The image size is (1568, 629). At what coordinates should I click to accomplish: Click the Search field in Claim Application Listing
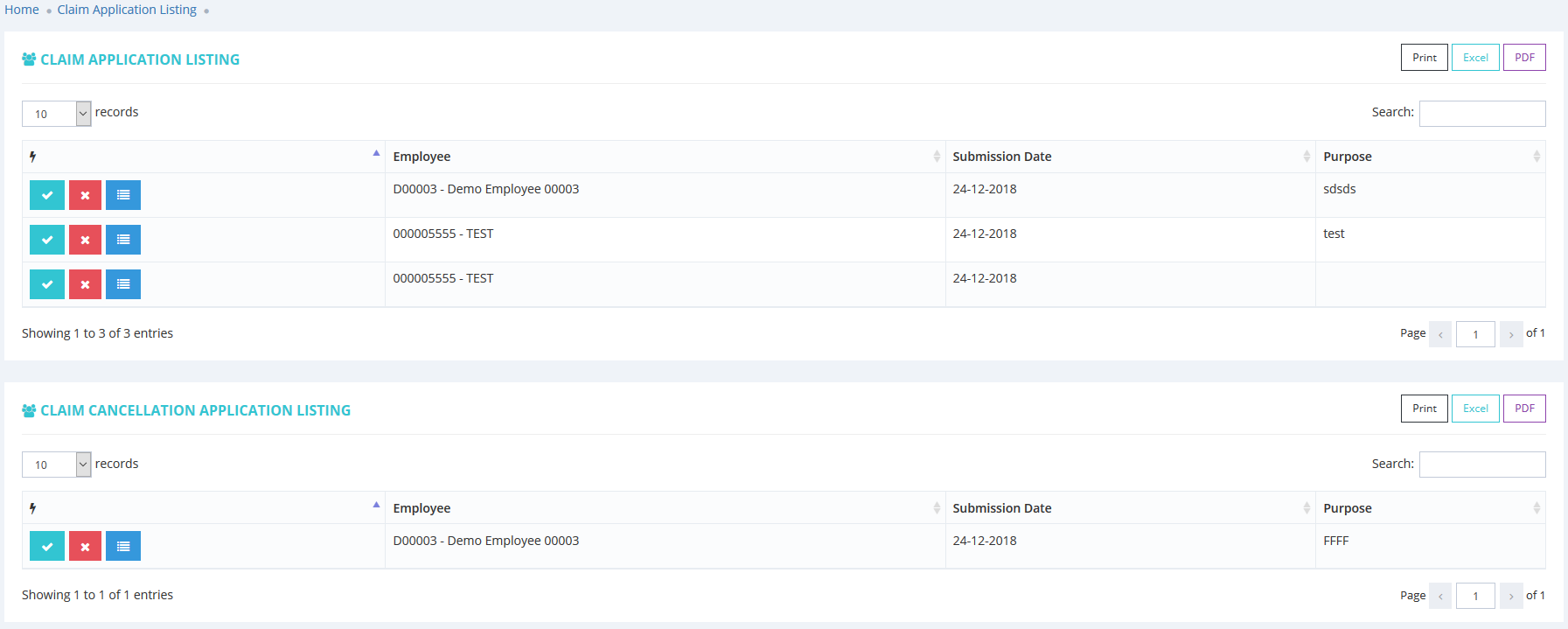(x=1481, y=114)
